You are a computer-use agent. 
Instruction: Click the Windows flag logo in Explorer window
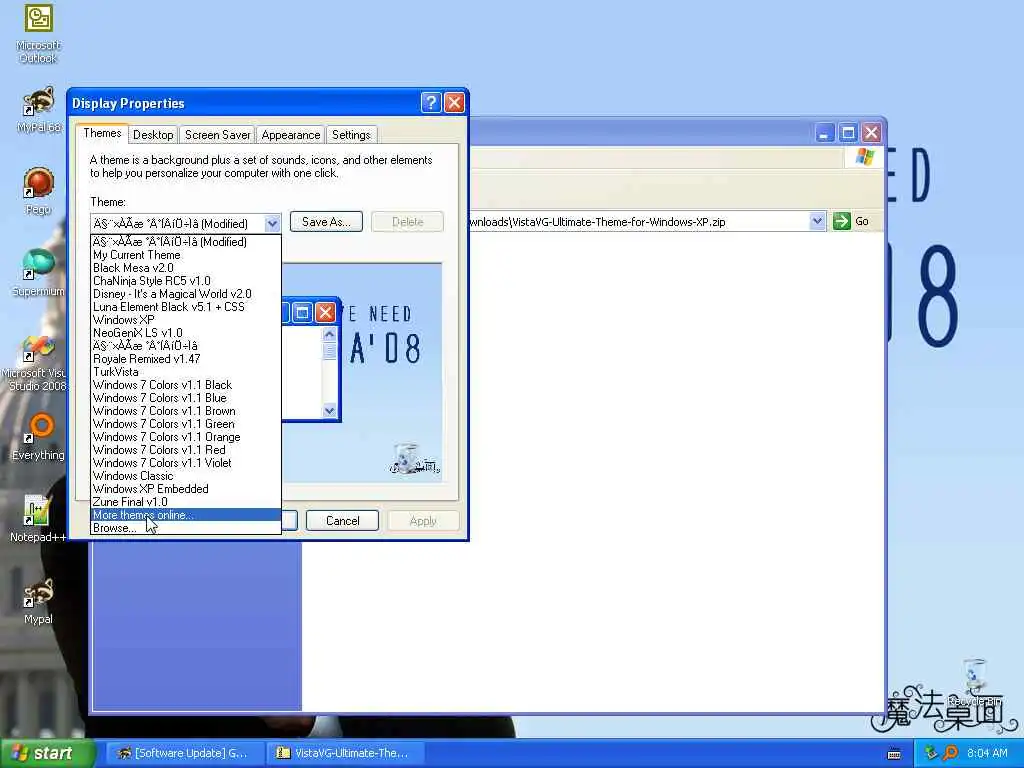[x=864, y=157]
